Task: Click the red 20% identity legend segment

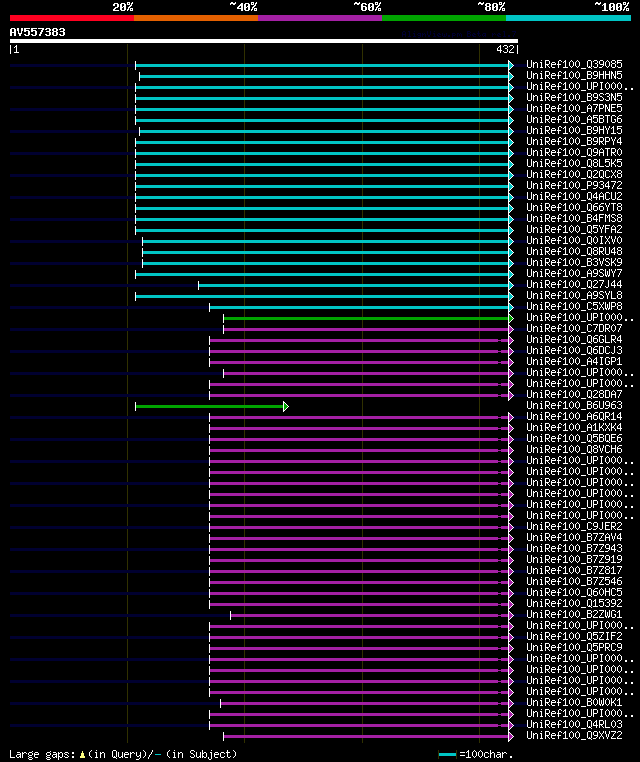Action: (72, 18)
